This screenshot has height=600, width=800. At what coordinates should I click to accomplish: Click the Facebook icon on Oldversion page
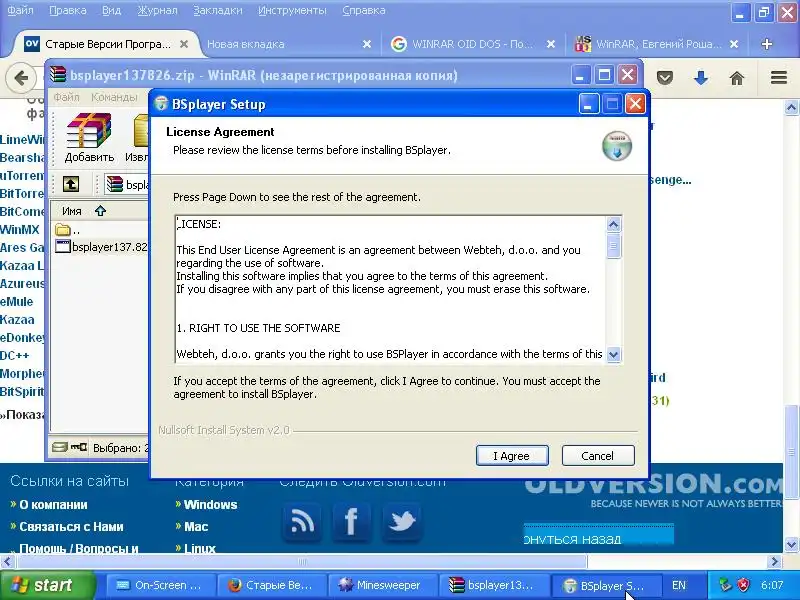point(351,521)
